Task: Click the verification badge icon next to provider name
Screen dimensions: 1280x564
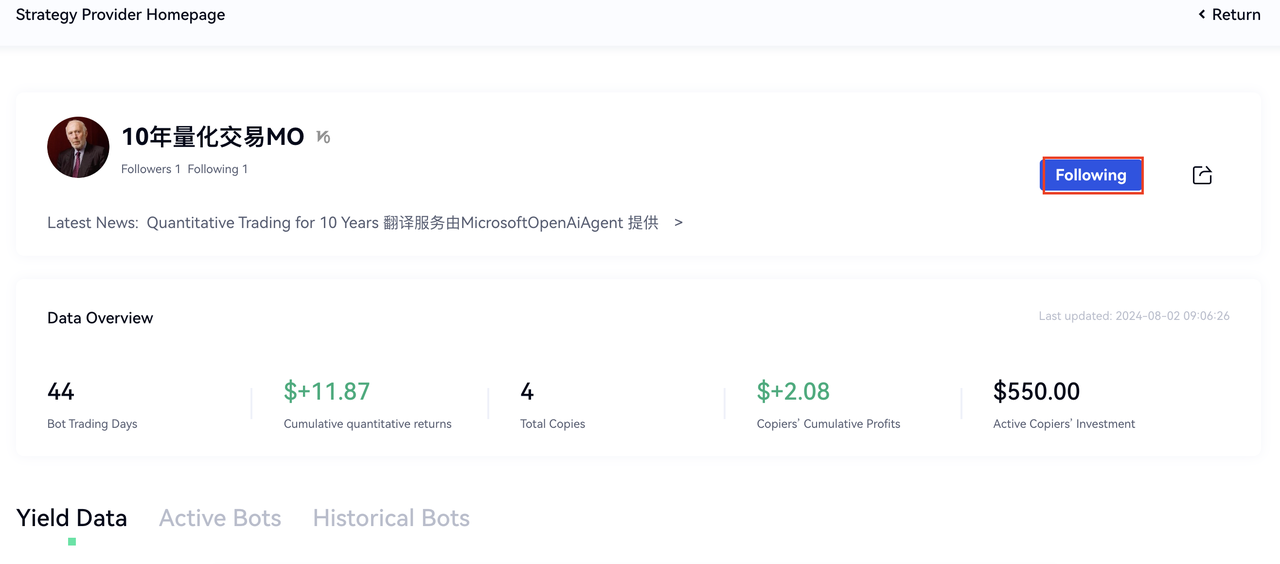Action: pyautogui.click(x=323, y=137)
